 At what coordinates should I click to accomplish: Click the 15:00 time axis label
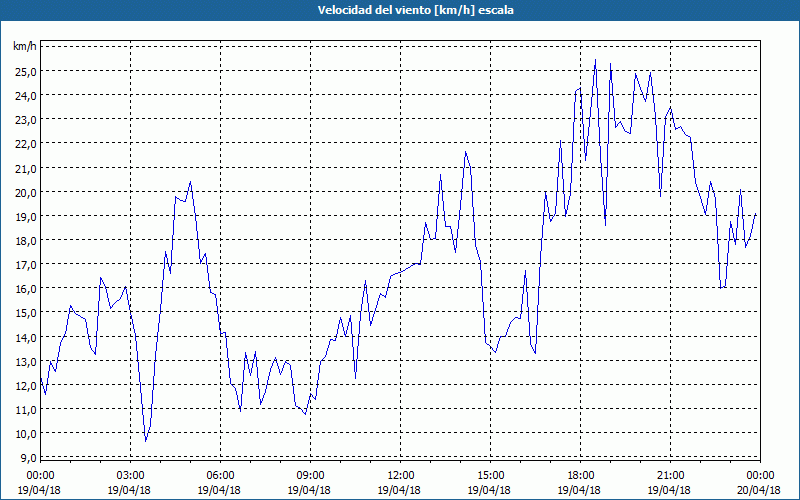(490, 476)
